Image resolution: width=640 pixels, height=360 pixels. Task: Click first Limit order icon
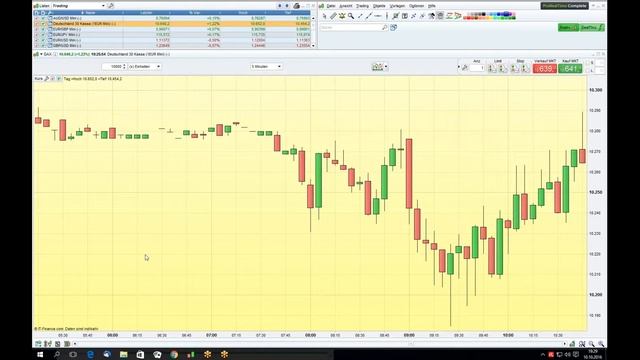[492, 69]
